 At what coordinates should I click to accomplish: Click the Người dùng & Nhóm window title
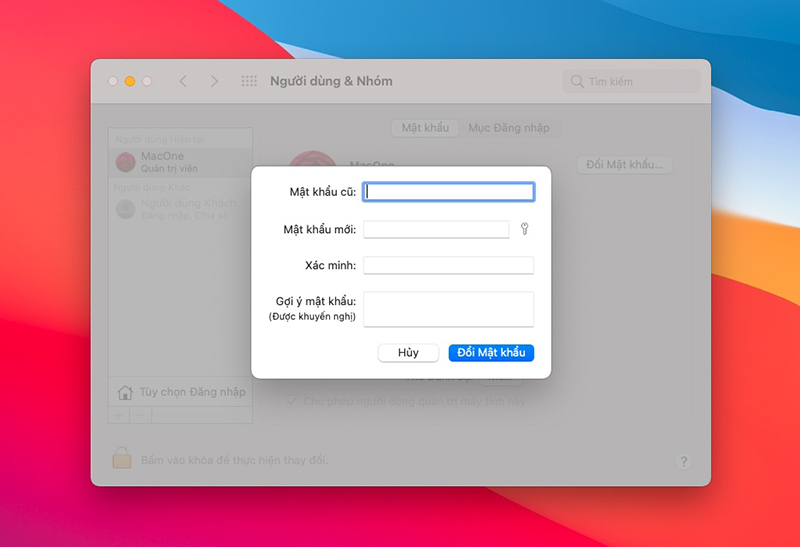pos(331,81)
